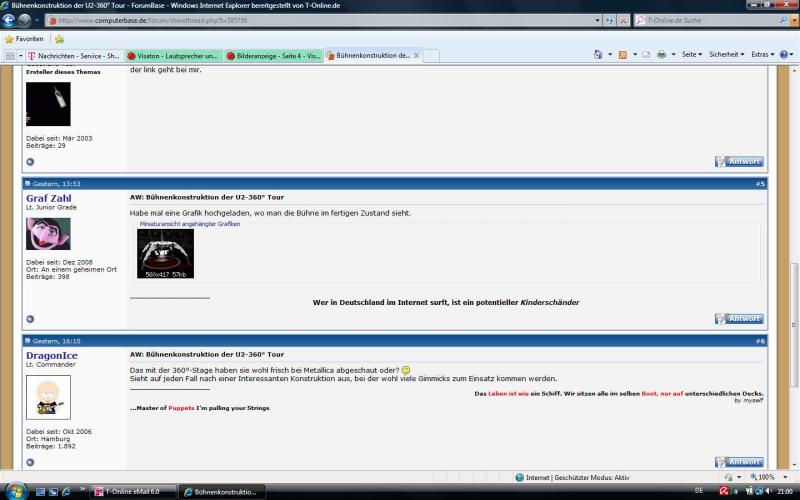Viewport: 800px width, 500px height.
Task: Expand the Print options dropdown arrow
Action: pyautogui.click(x=673, y=55)
